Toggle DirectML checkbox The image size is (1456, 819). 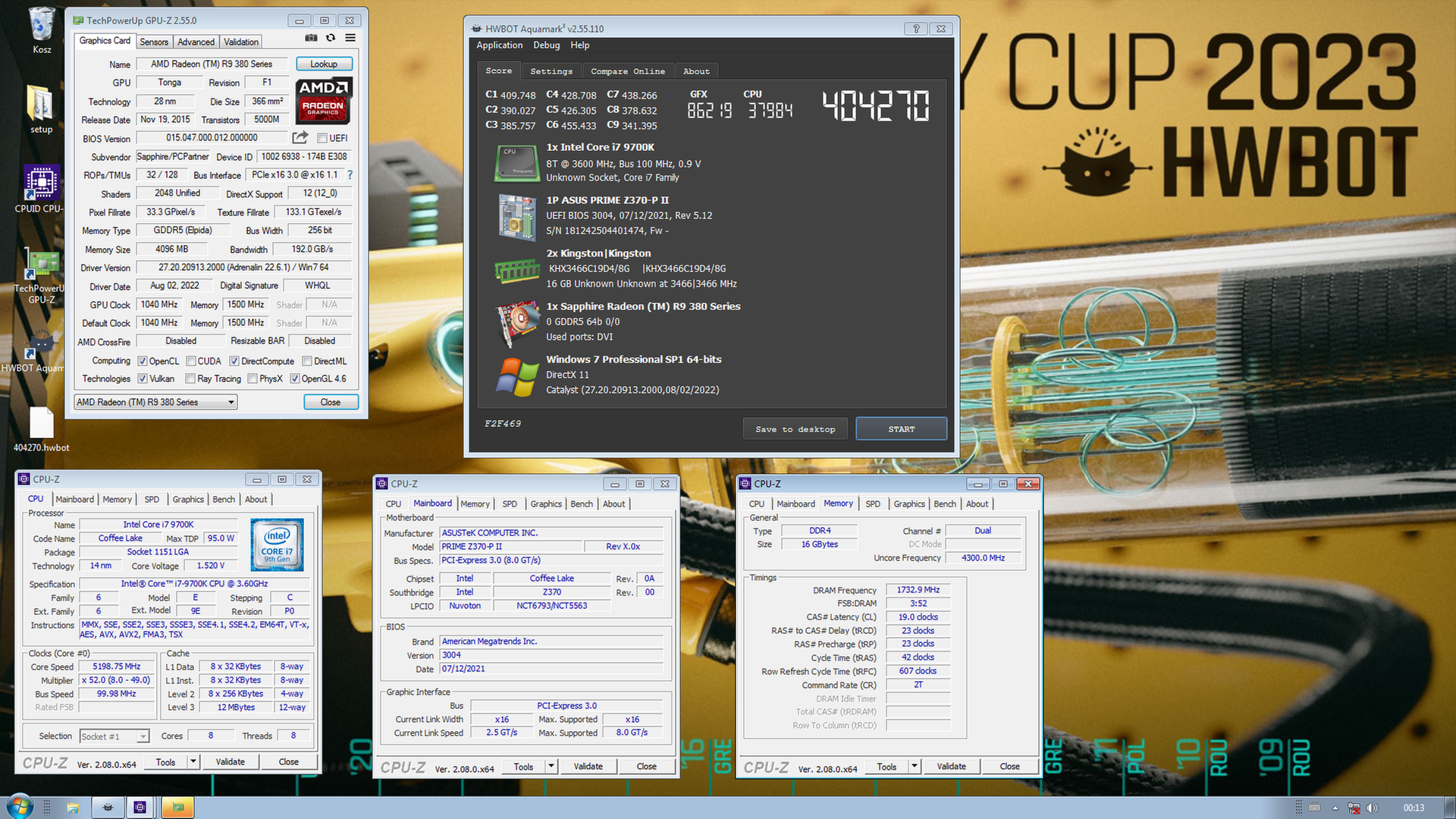(x=307, y=361)
